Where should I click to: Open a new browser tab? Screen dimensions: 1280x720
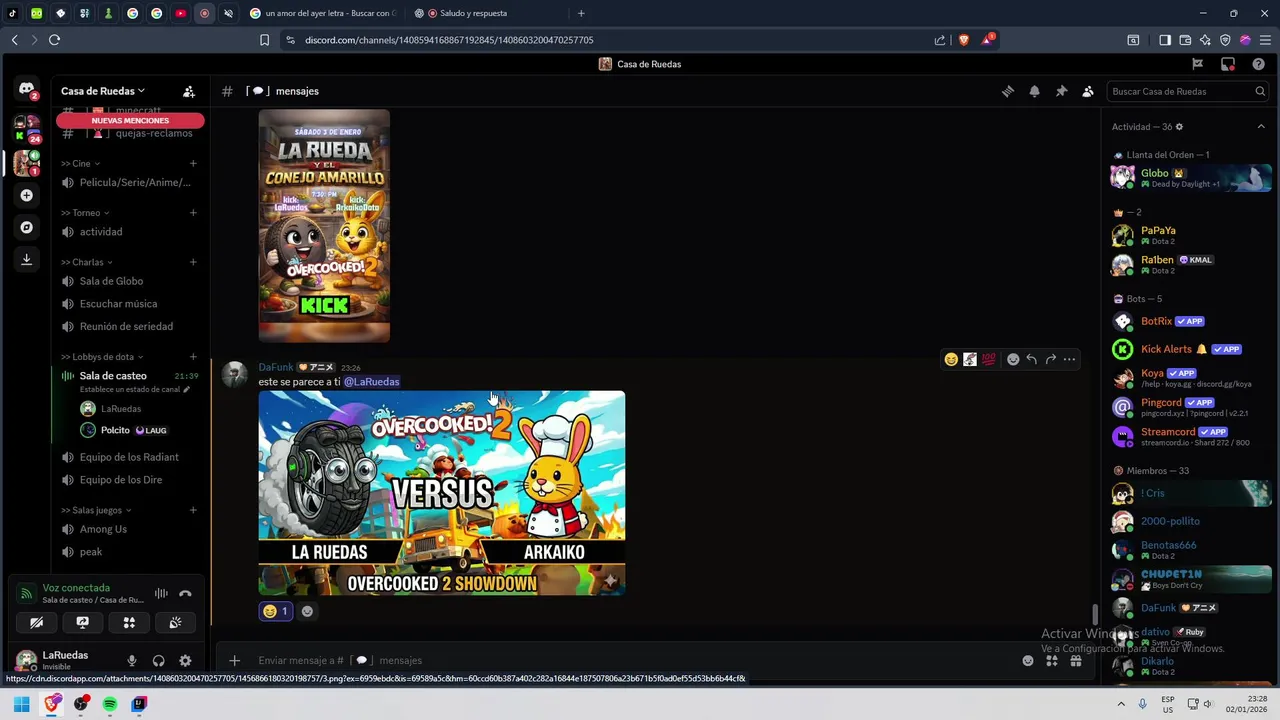[581, 13]
